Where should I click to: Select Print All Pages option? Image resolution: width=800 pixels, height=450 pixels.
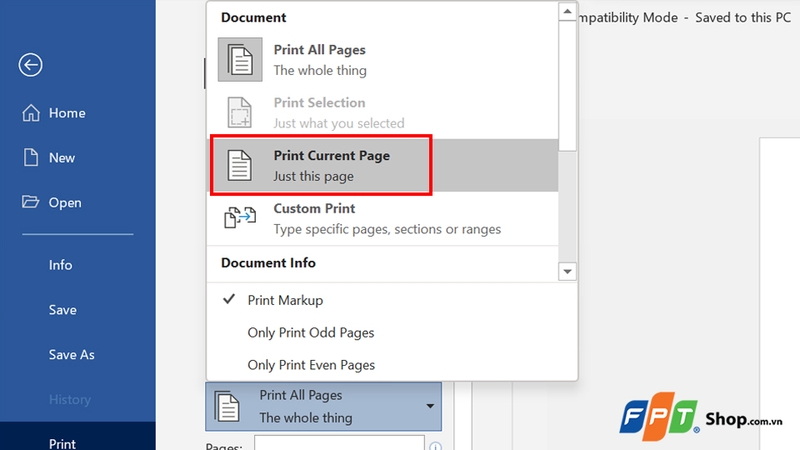(x=383, y=60)
